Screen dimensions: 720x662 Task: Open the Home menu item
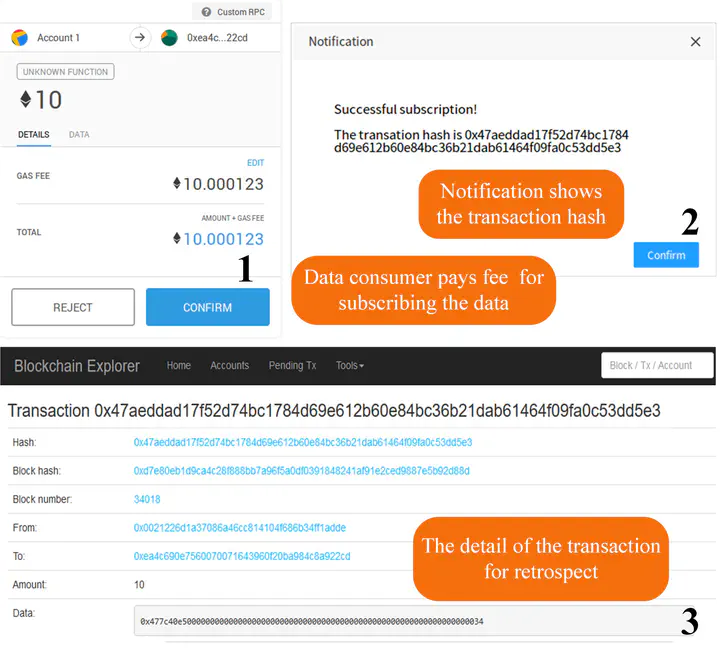(x=179, y=366)
